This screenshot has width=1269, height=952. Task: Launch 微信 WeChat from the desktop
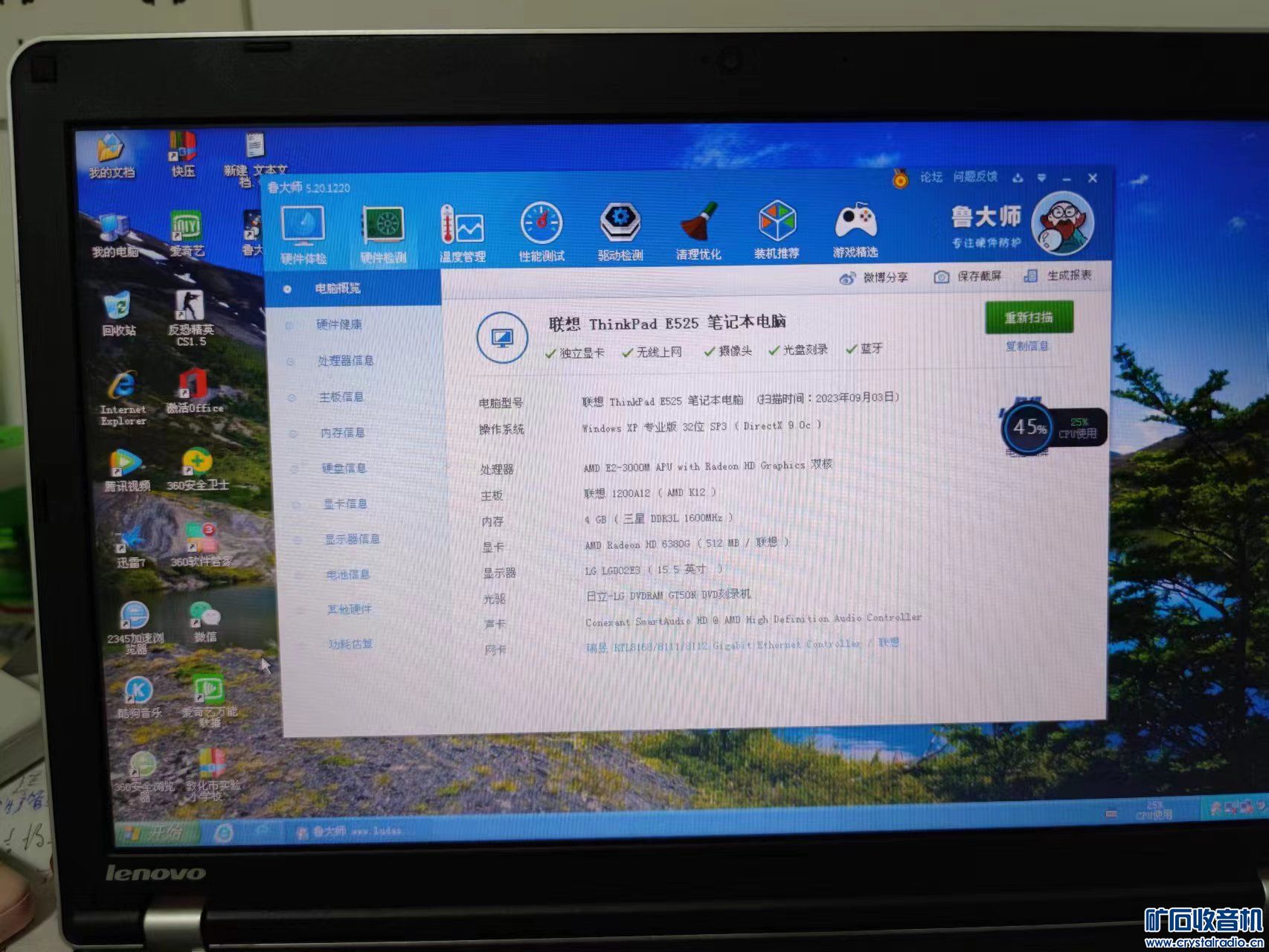(205, 623)
